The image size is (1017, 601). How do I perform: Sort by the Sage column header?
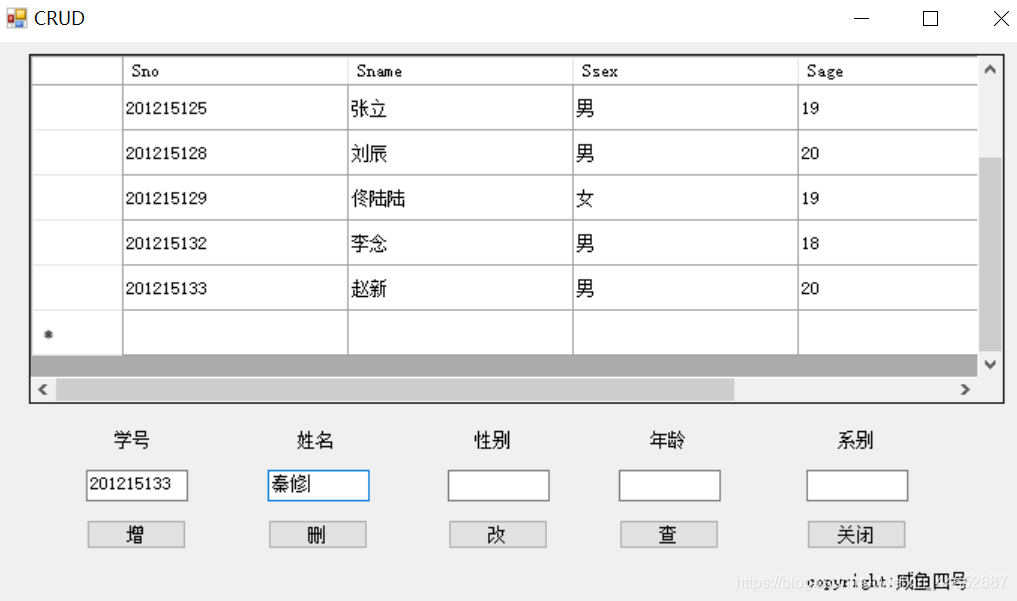(x=887, y=71)
